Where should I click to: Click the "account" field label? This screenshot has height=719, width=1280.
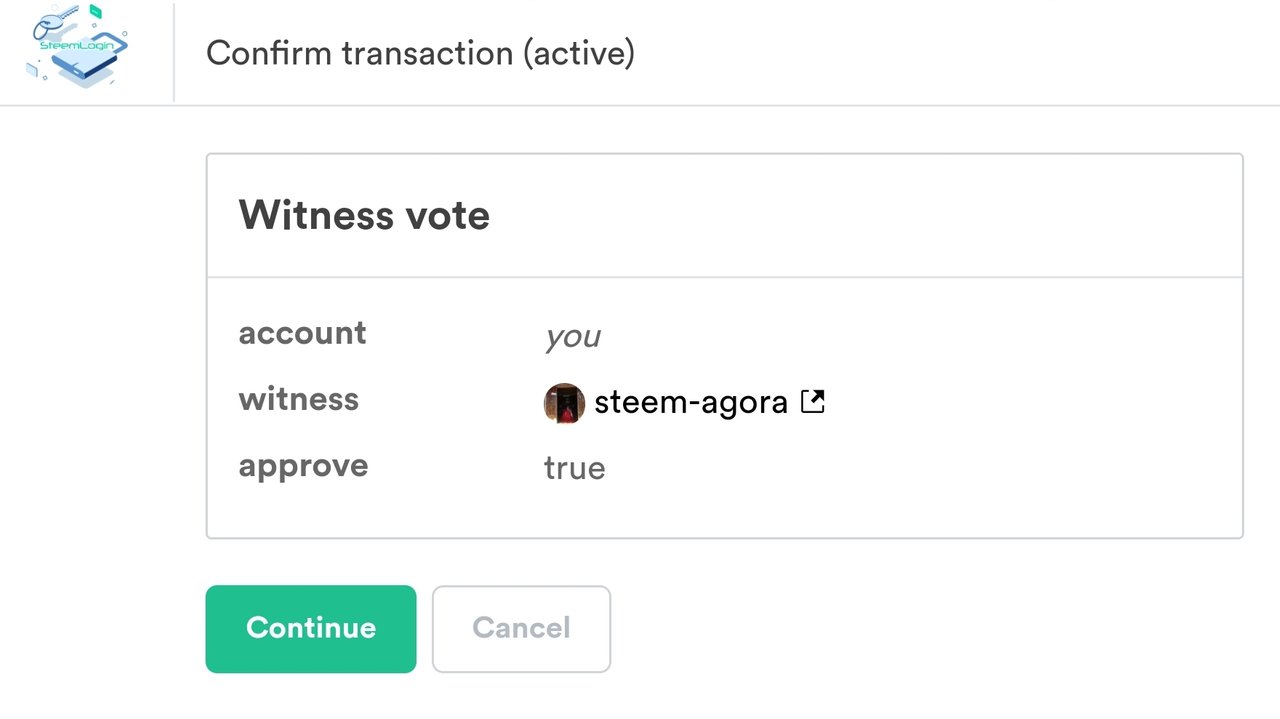tap(302, 333)
